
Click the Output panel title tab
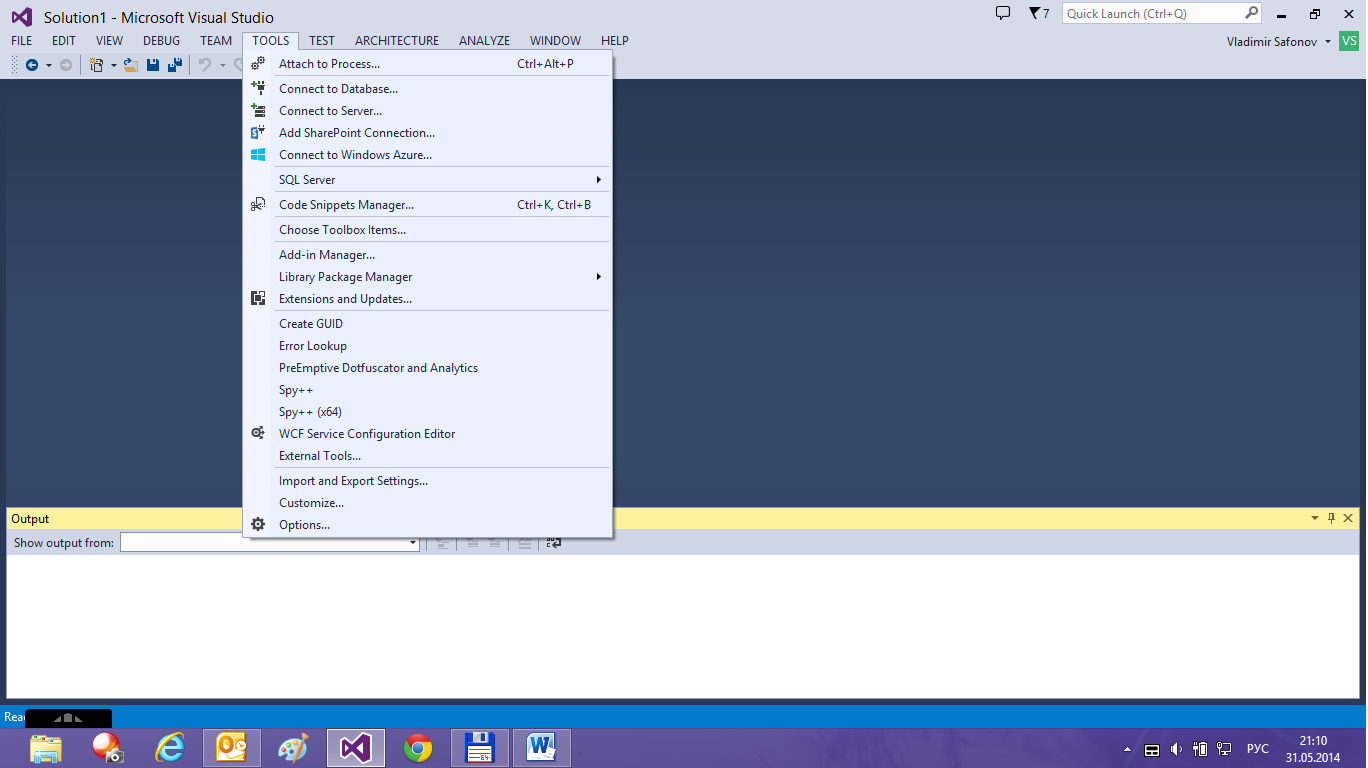[30, 518]
